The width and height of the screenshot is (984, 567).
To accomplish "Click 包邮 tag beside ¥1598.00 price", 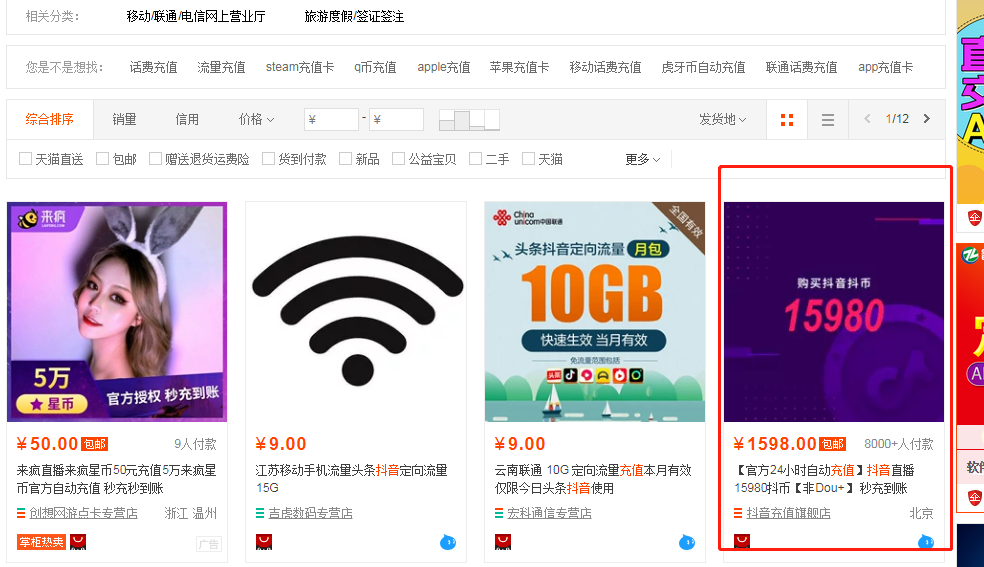I will (833, 445).
